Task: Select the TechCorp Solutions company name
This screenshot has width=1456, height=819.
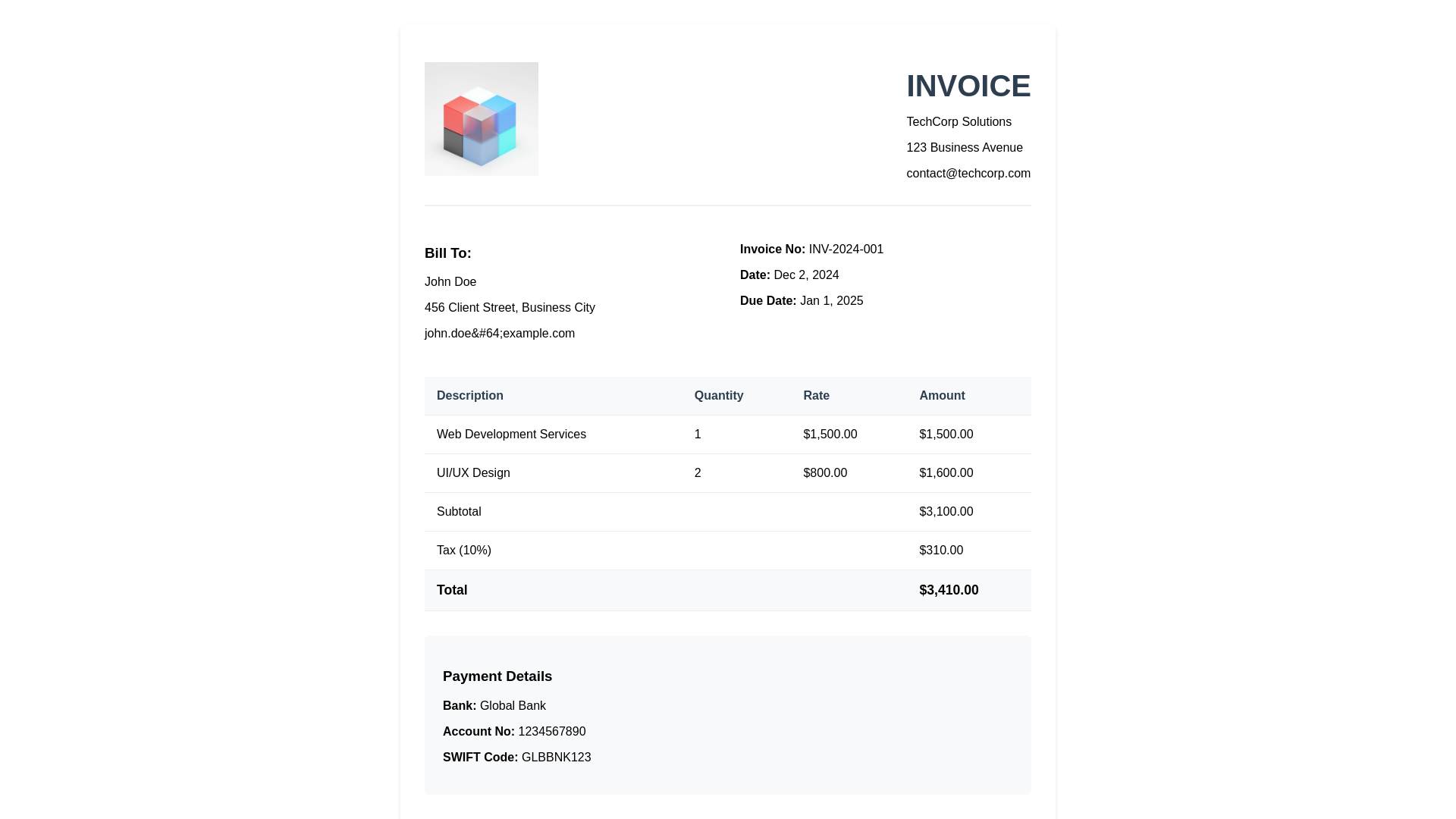Action: 959,122
